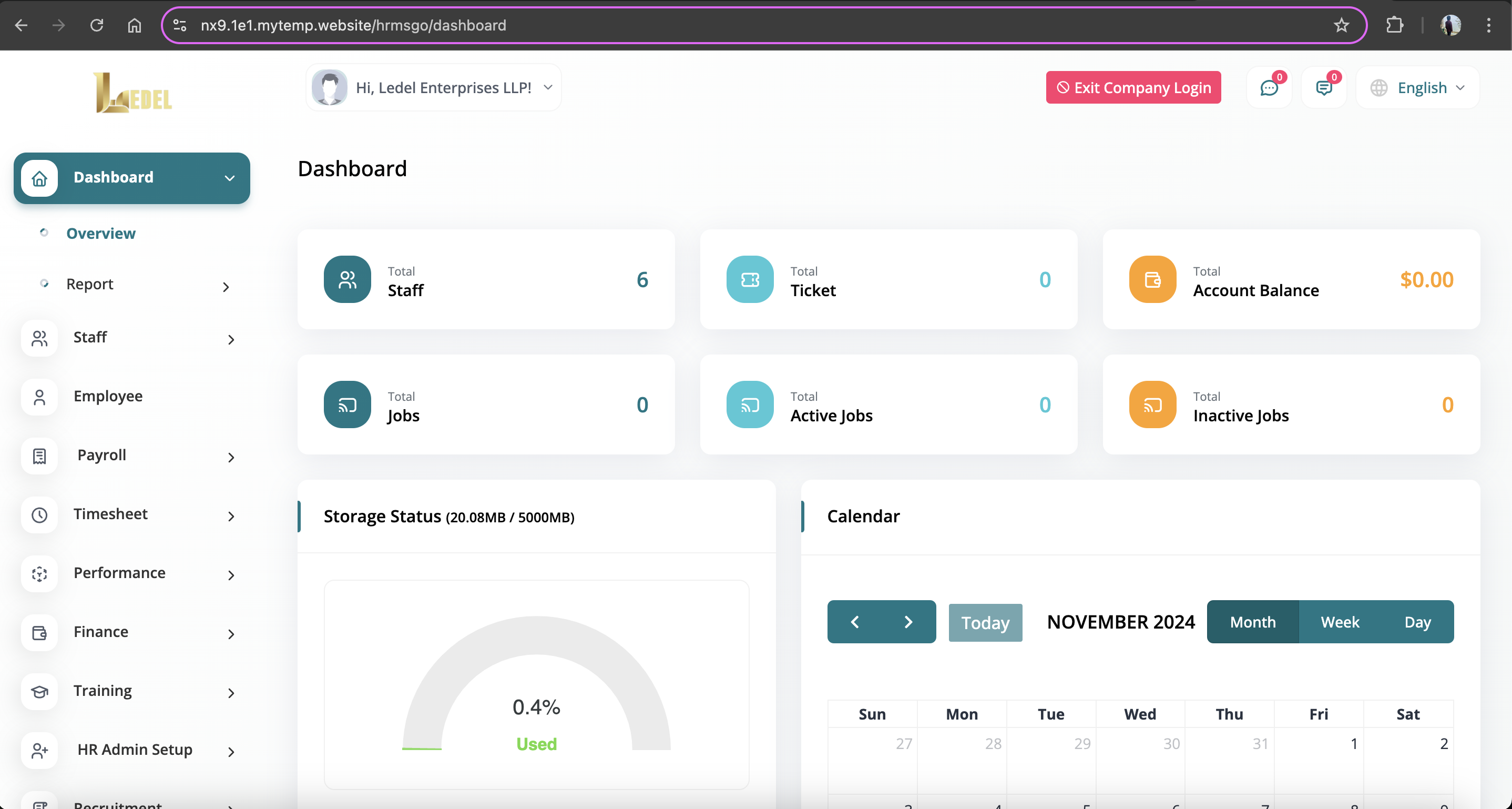Click the Storage Status heading
Viewport: 1512px width, 809px height.
click(449, 516)
